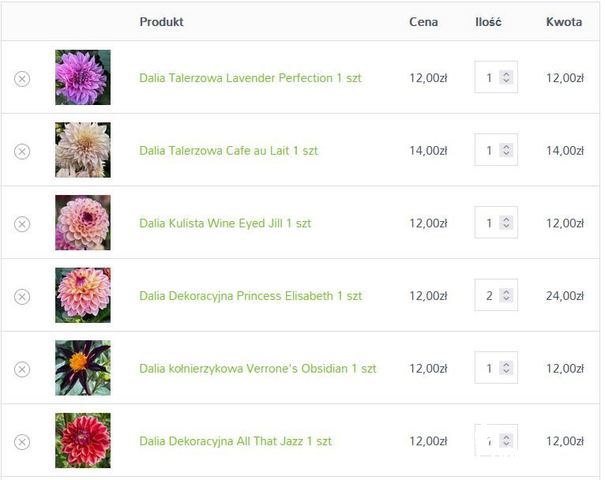Click quantity stepper arrows for Cafe au Lait
Image resolution: width=605 pixels, height=480 pixels.
tap(506, 150)
